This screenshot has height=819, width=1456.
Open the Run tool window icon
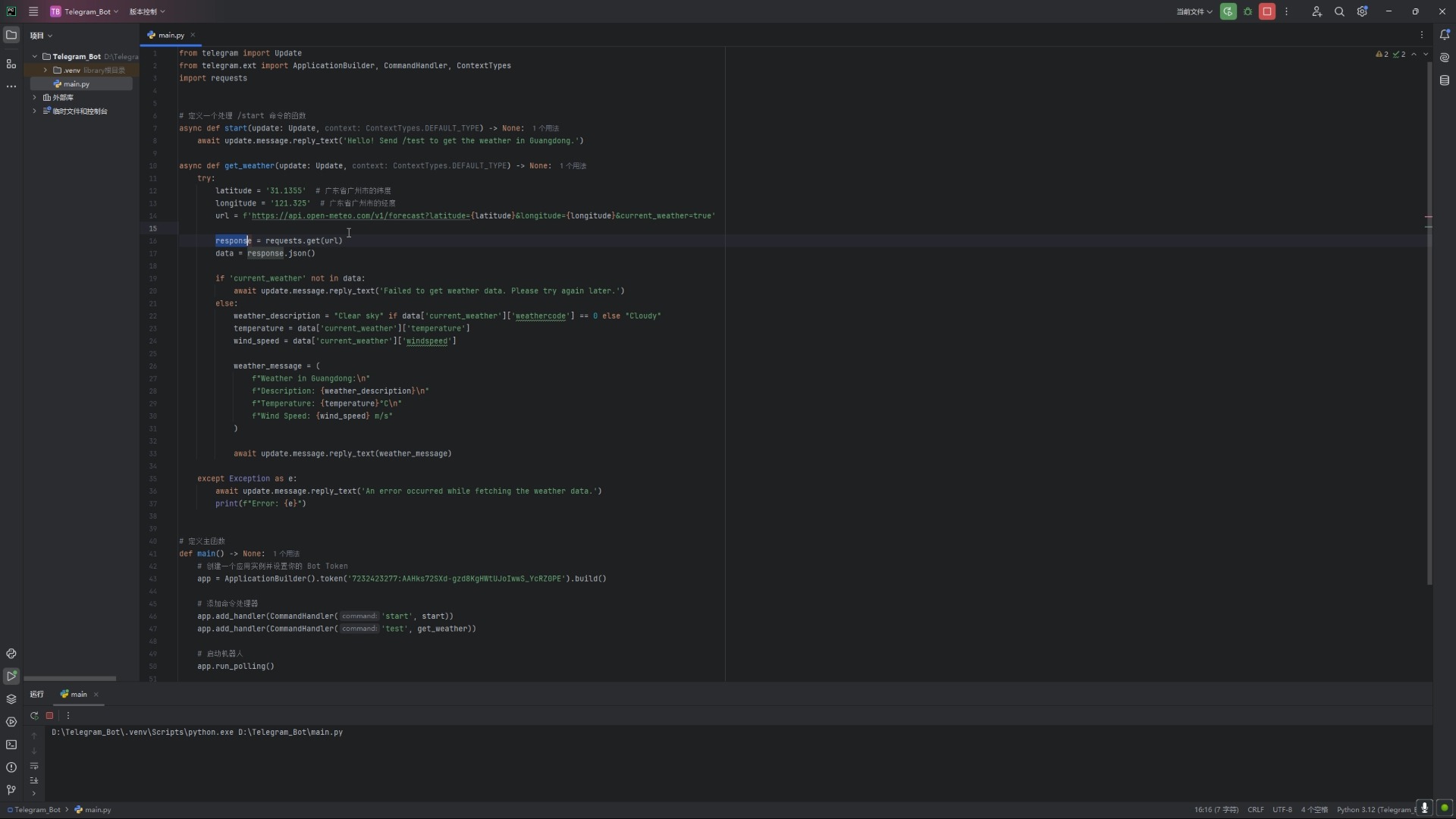(x=11, y=676)
